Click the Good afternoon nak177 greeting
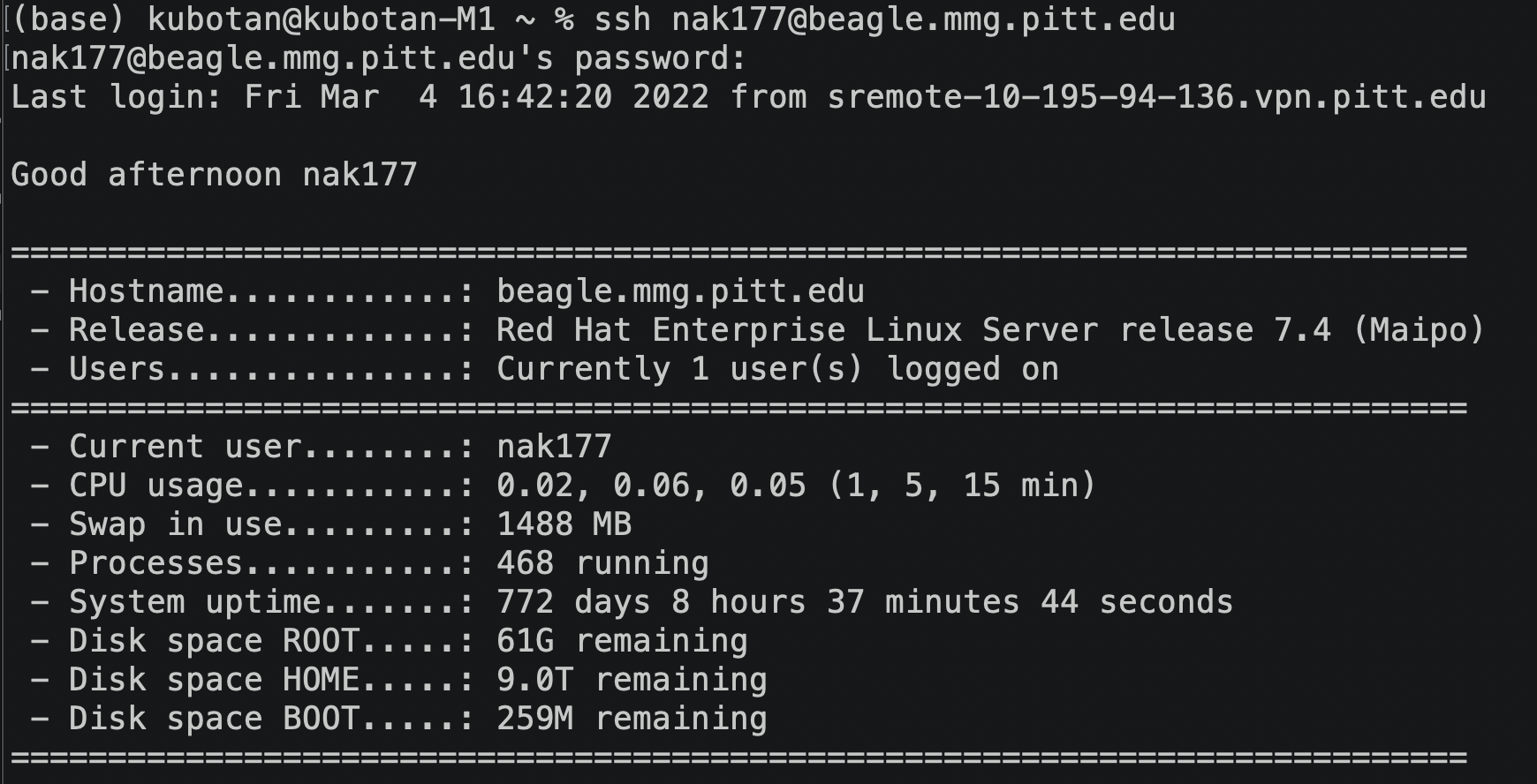1537x784 pixels. [x=214, y=174]
